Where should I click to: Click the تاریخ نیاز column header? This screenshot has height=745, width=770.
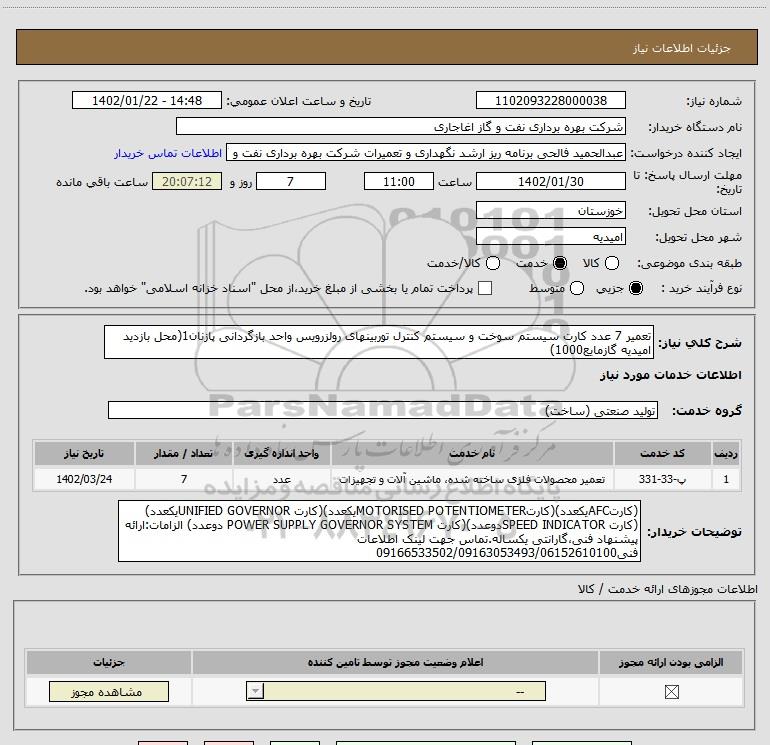pyautogui.click(x=84, y=453)
